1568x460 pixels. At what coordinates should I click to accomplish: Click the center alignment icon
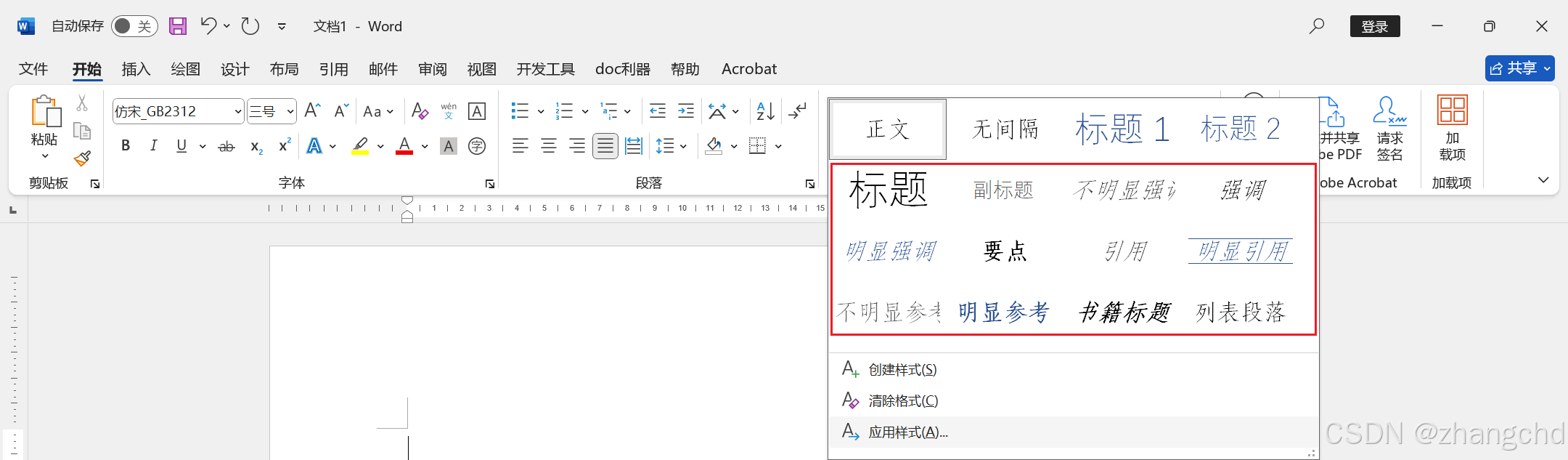[x=548, y=146]
